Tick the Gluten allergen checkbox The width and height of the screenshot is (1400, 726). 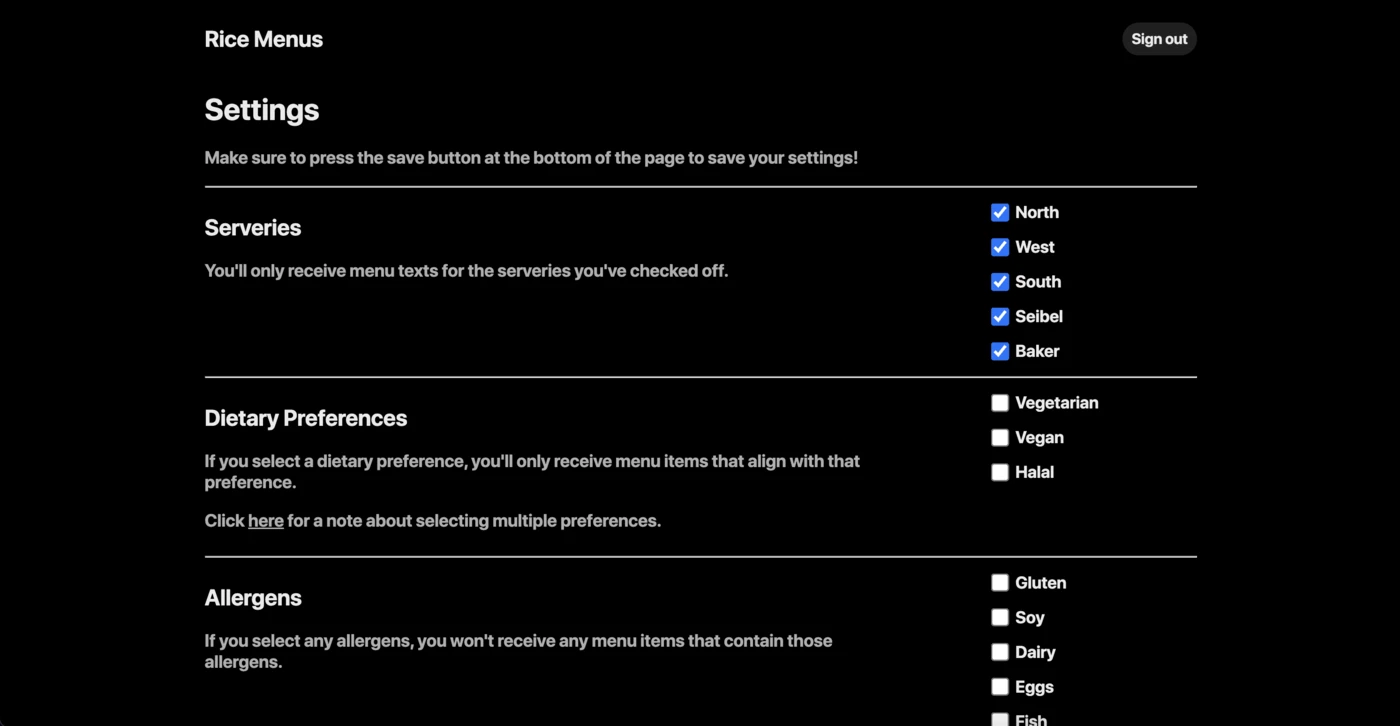(x=1000, y=583)
